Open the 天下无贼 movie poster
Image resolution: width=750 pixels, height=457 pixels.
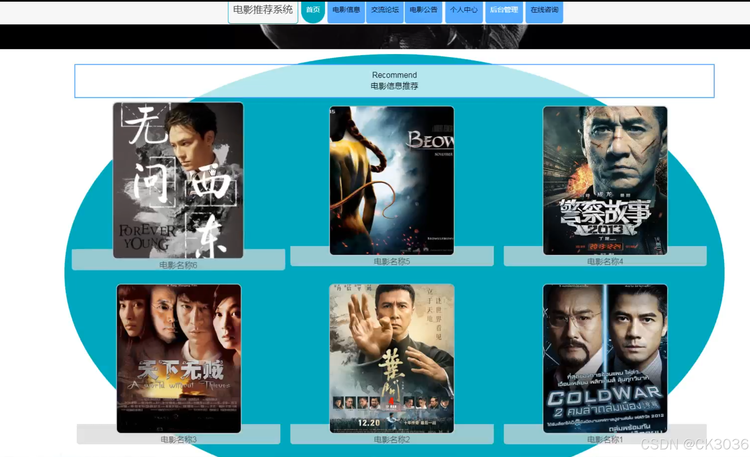(179, 358)
